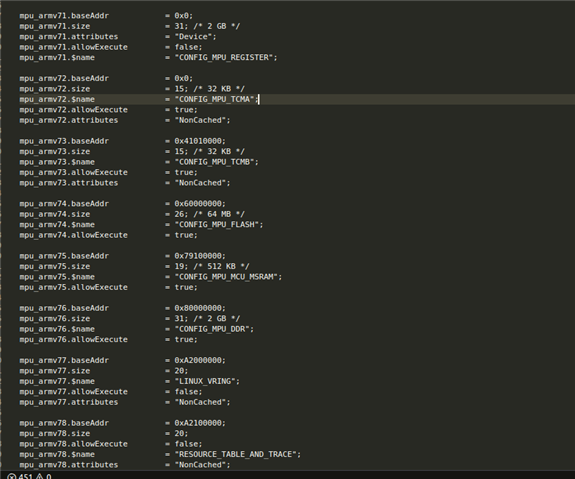
Task: Click the address "0x41010000;"
Action: [x=200, y=141]
